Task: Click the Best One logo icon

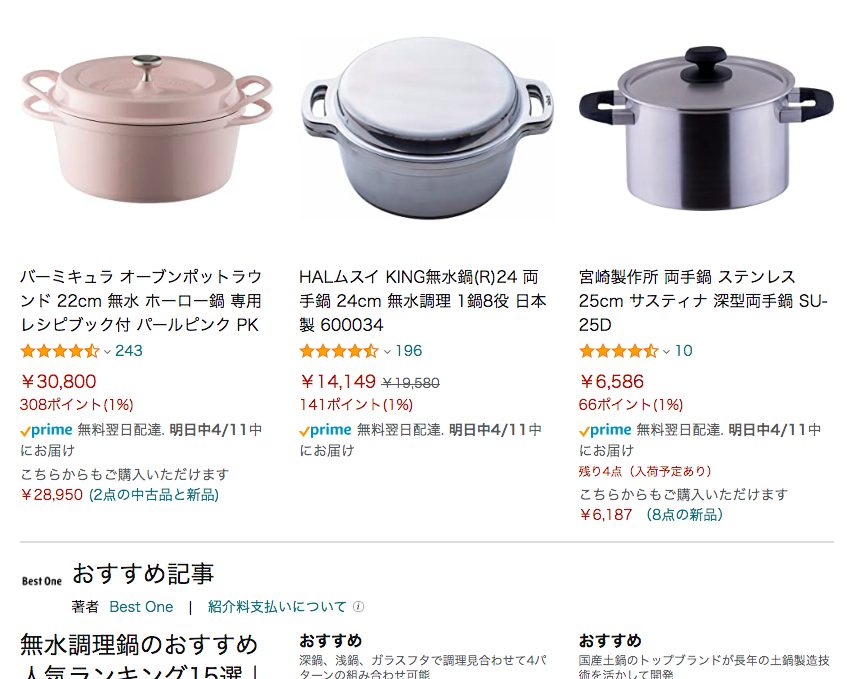Action: tap(42, 581)
